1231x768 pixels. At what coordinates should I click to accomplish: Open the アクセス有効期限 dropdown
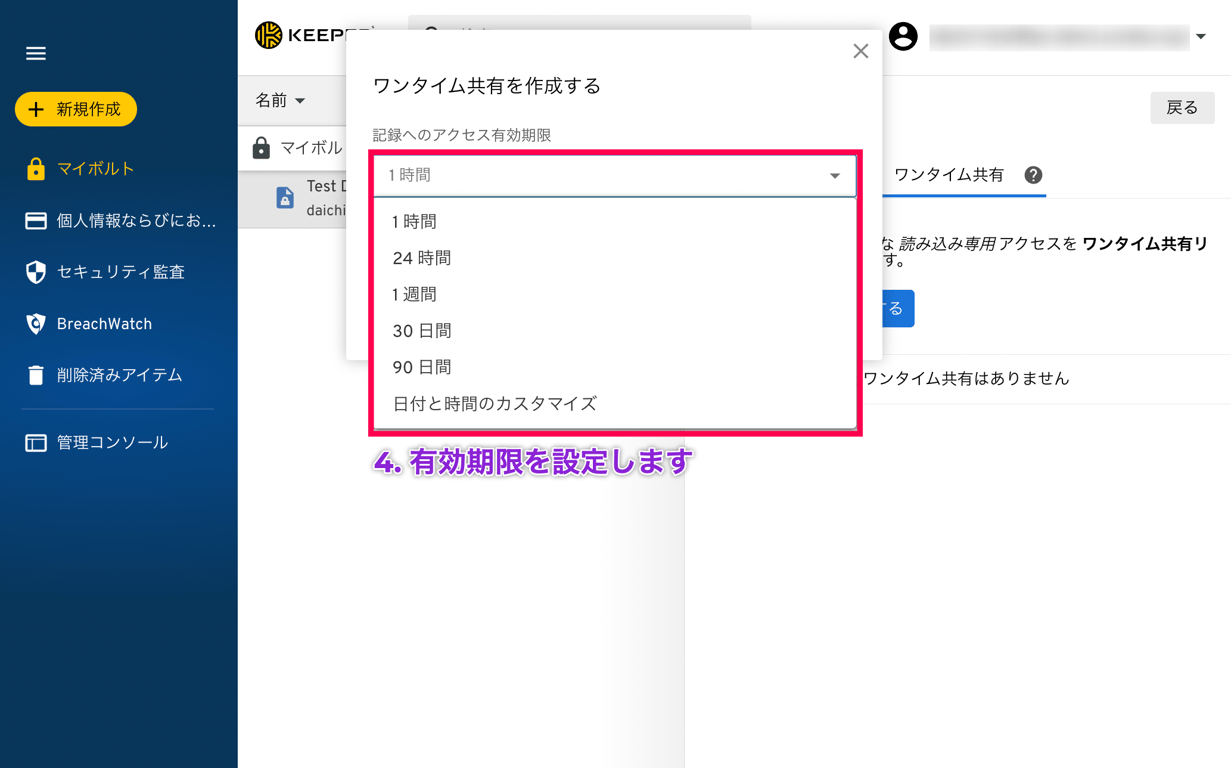[x=614, y=174]
